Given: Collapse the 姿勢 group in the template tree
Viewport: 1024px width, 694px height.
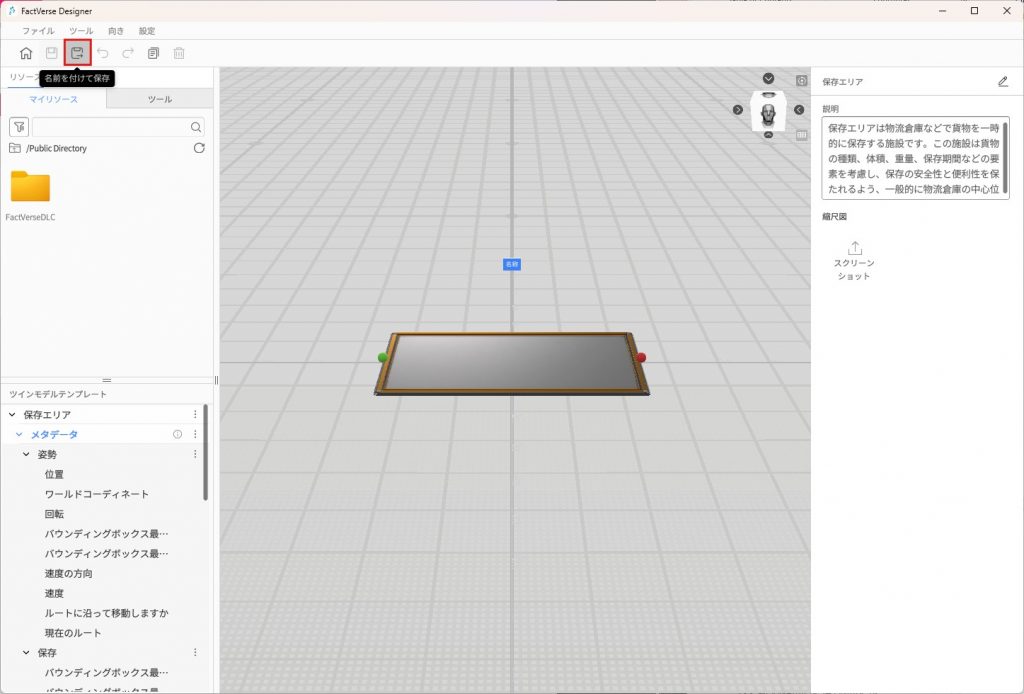Looking at the screenshot, I should [27, 454].
